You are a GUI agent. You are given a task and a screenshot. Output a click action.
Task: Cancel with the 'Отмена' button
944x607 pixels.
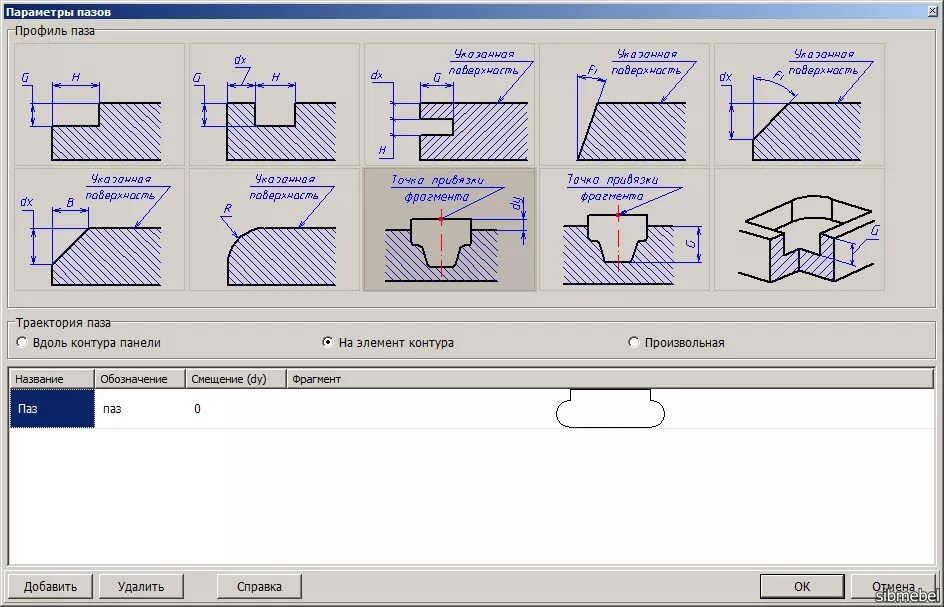[893, 587]
